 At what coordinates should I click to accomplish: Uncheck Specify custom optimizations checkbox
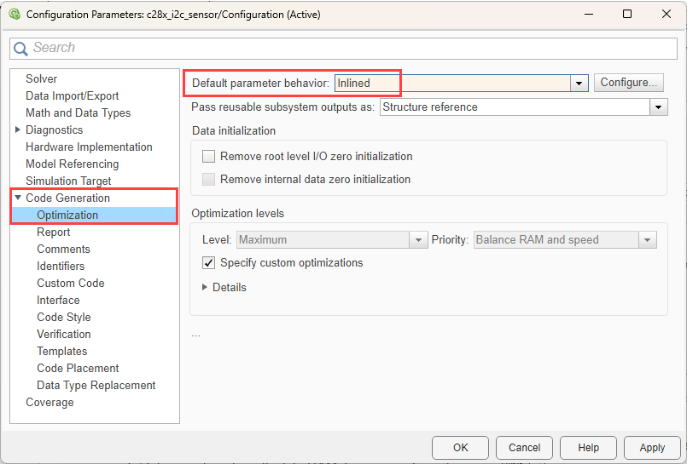coord(209,263)
